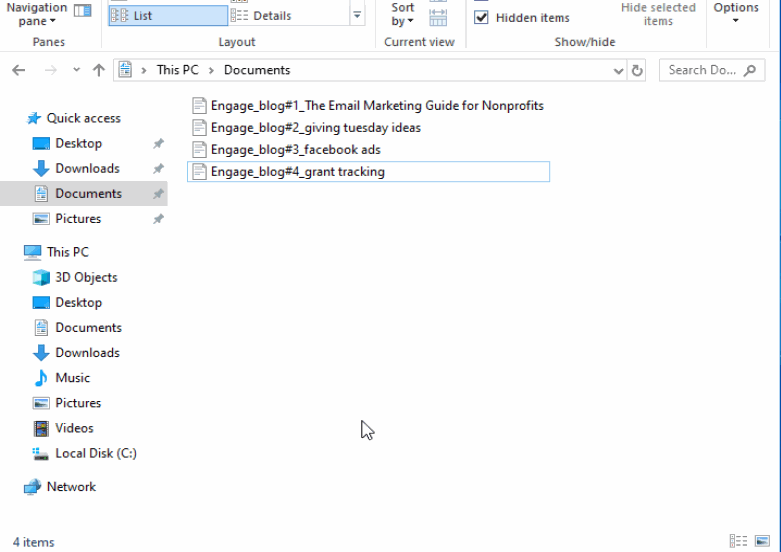Switch to the Details layout

[262, 16]
